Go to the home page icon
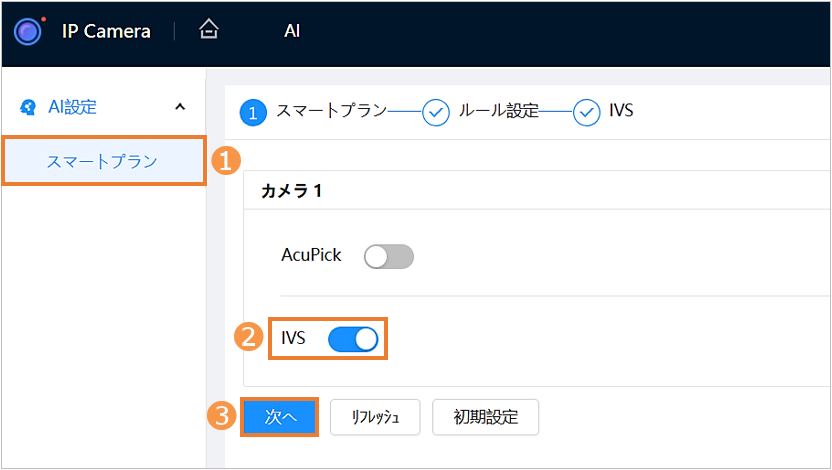The image size is (832, 470). pyautogui.click(x=208, y=30)
